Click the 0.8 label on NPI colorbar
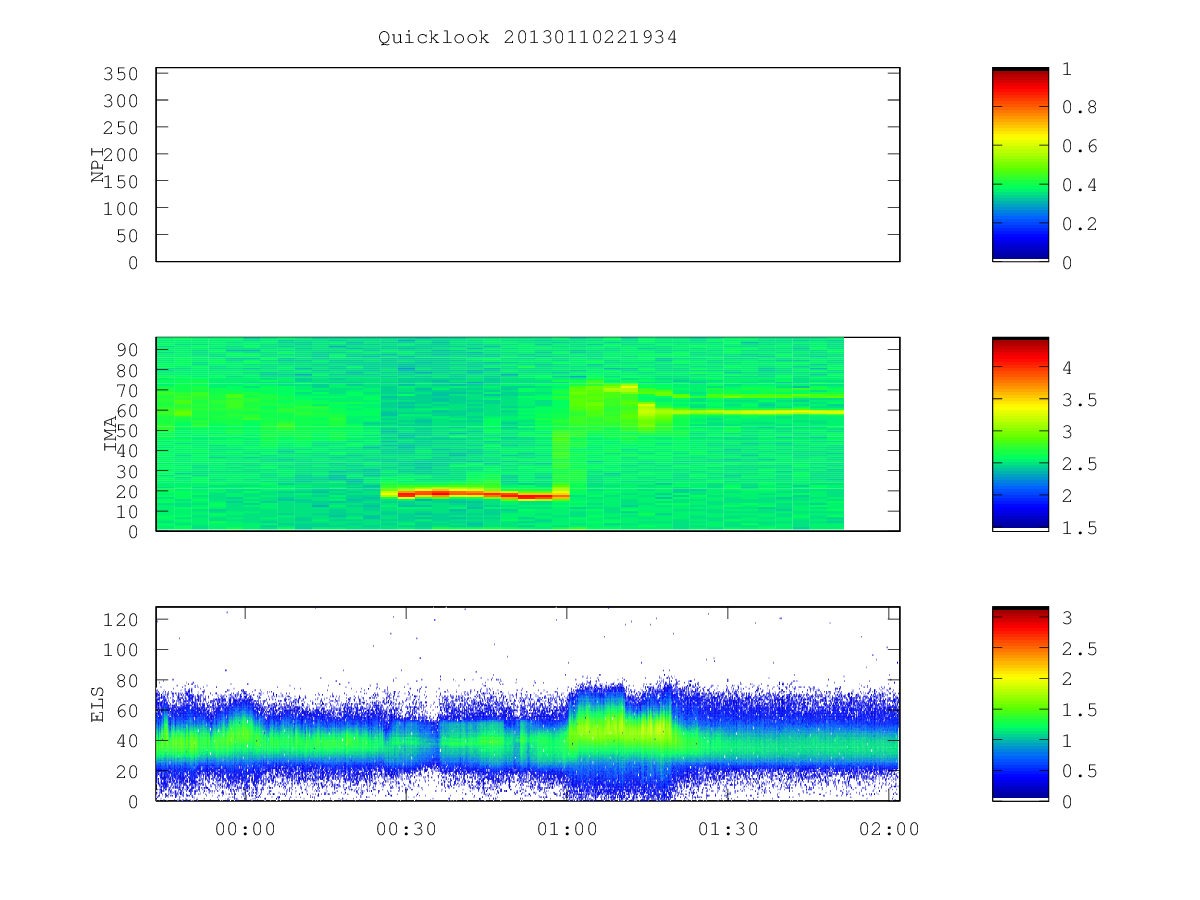 point(1079,108)
